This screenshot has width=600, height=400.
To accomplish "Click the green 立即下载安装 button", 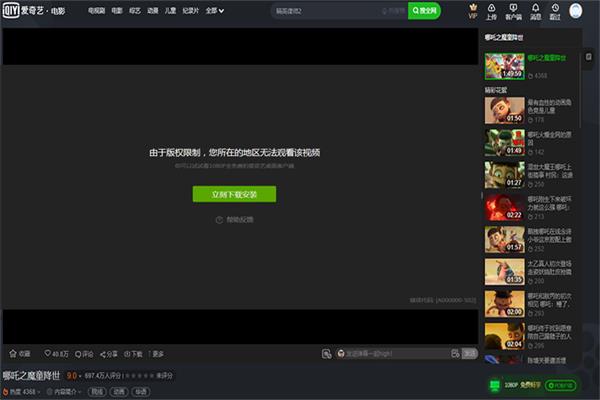I will point(233,194).
